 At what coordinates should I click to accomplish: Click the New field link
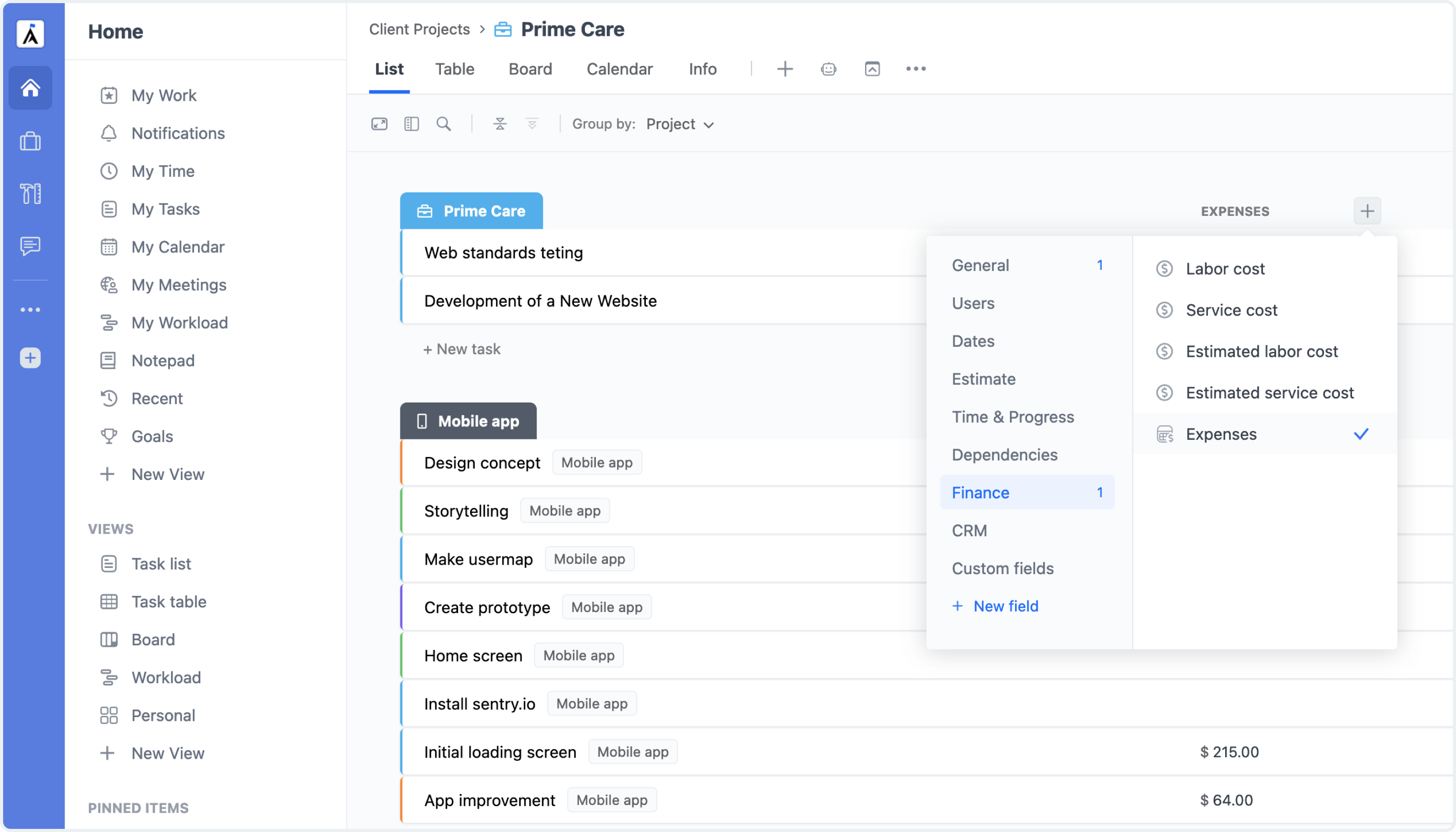(995, 606)
